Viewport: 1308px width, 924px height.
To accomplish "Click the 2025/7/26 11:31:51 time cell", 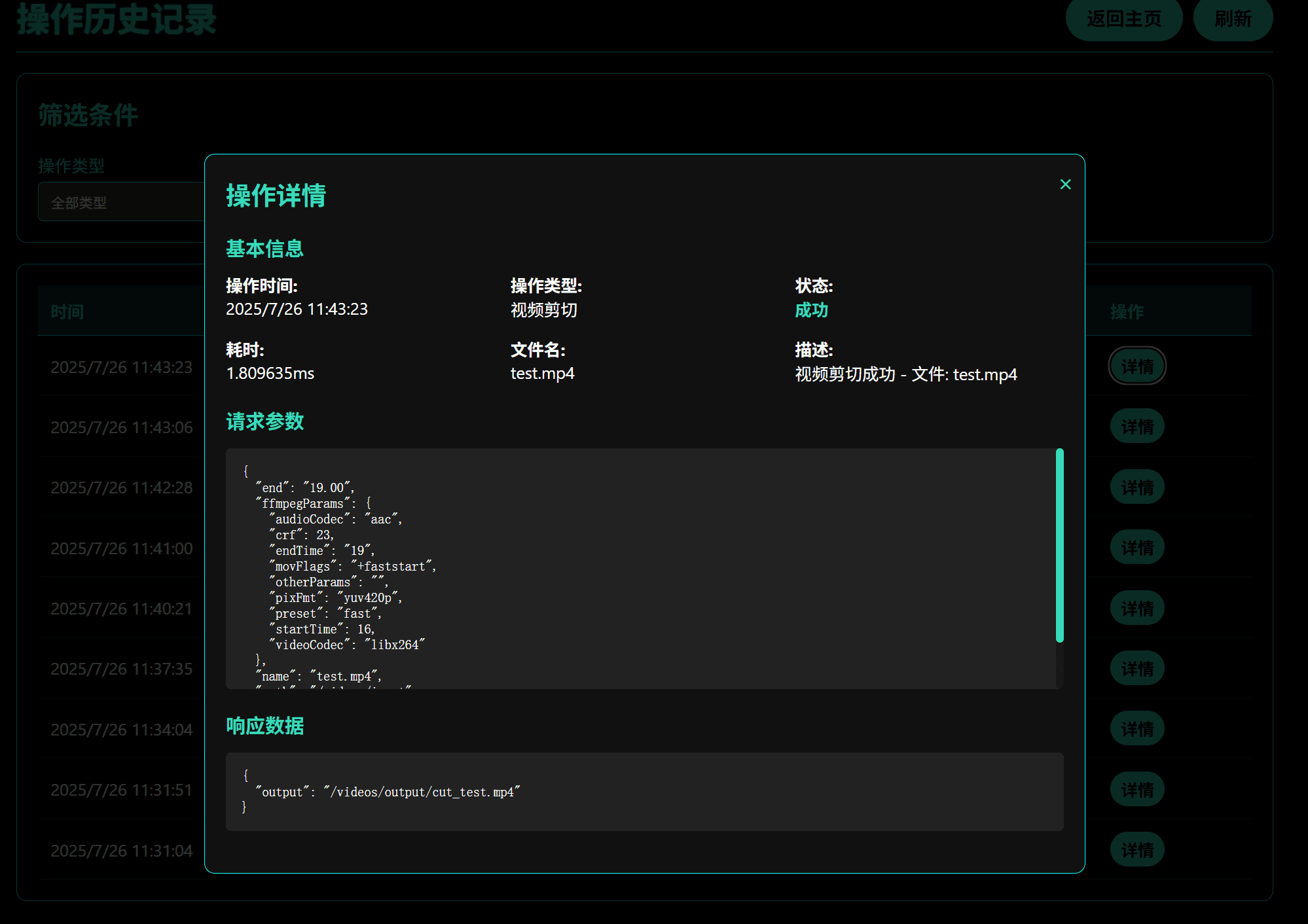I will [x=122, y=790].
